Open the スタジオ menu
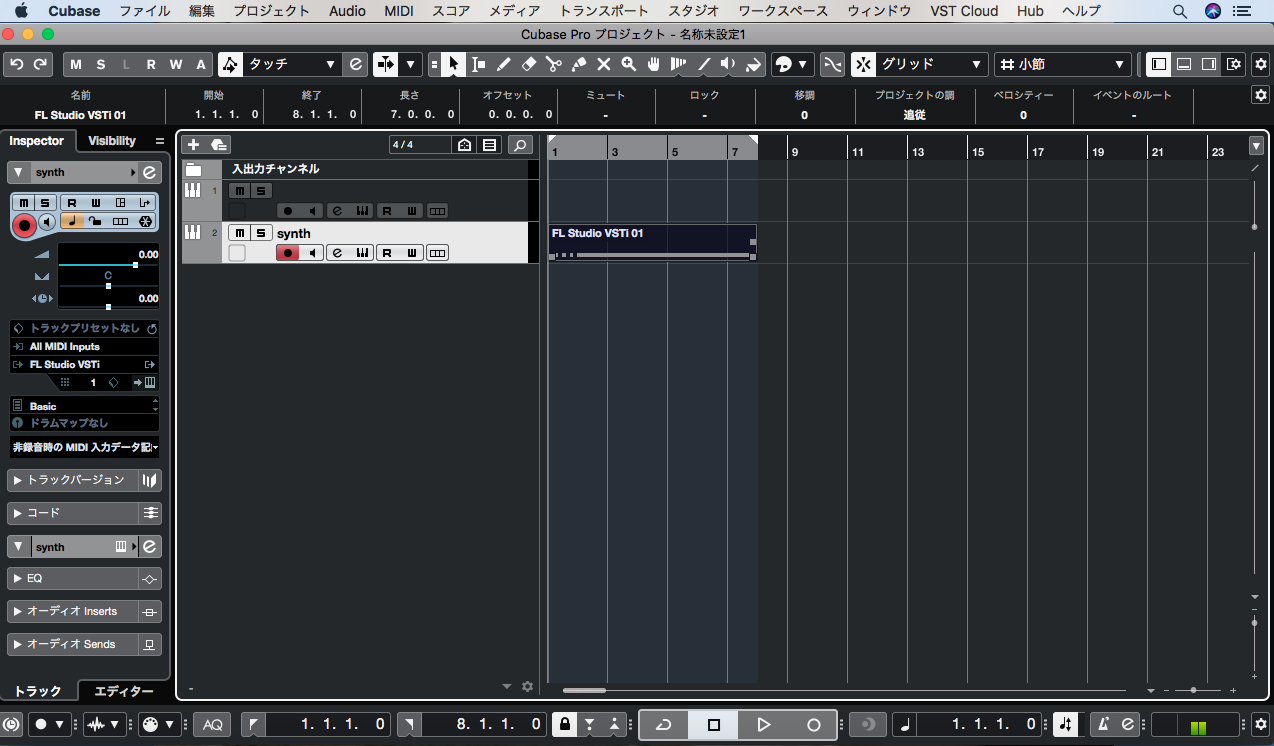The width and height of the screenshot is (1274, 746). pos(694,11)
